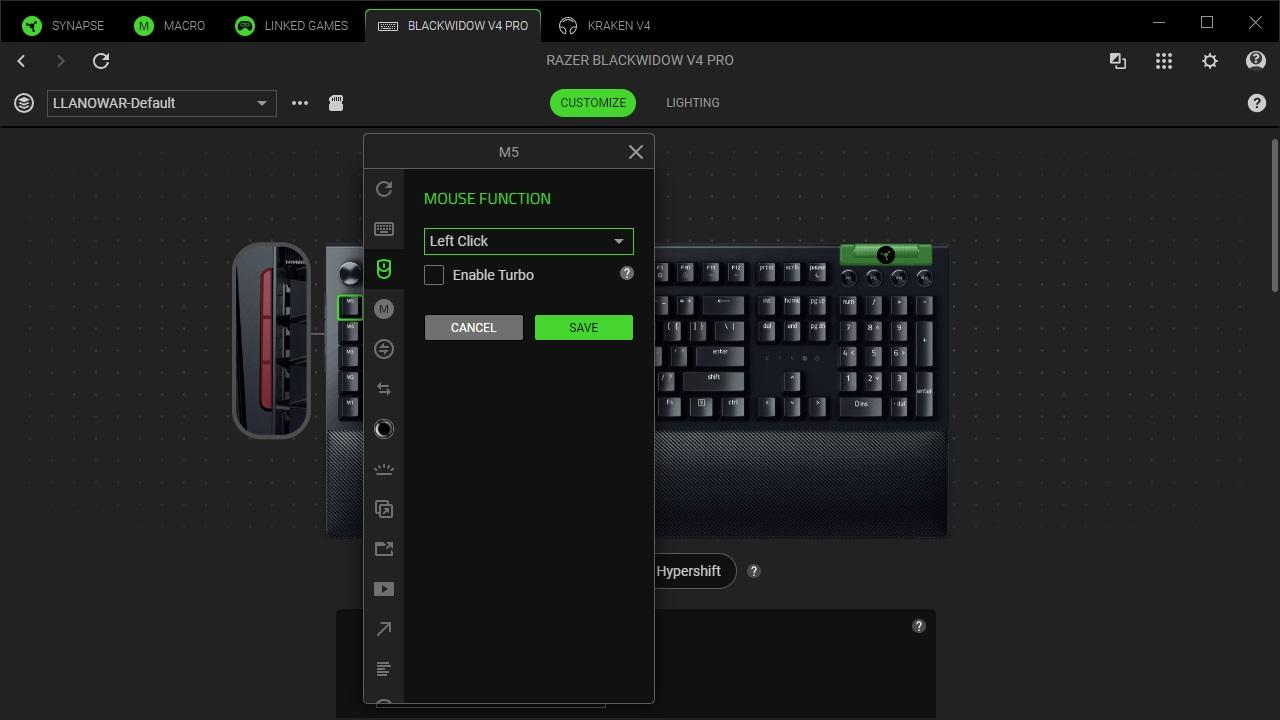
Task: Click the profiles layers icon beside LLANOWAR-Default
Action: (x=24, y=103)
